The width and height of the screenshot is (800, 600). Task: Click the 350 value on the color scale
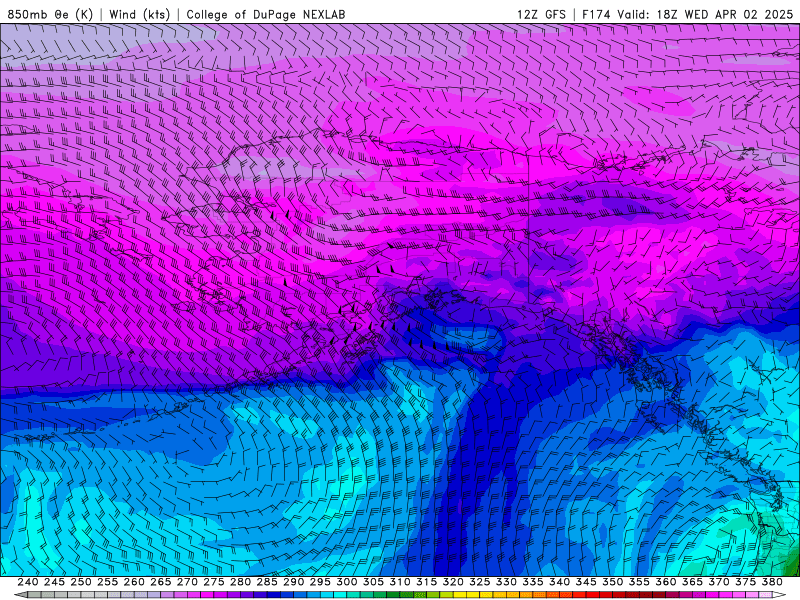pyautogui.click(x=613, y=582)
